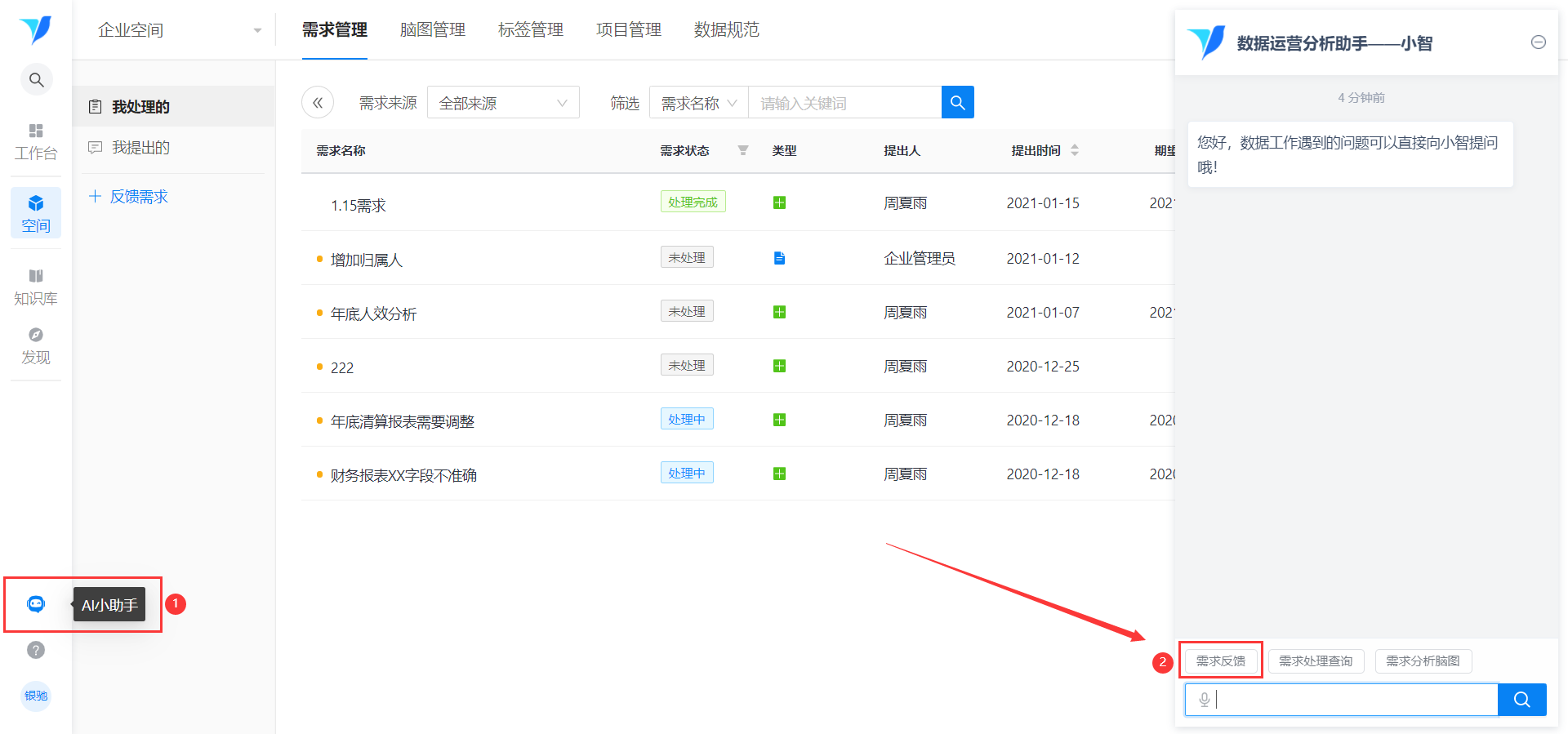
Task: Click the 反馈需求 add link
Action: pos(128,197)
